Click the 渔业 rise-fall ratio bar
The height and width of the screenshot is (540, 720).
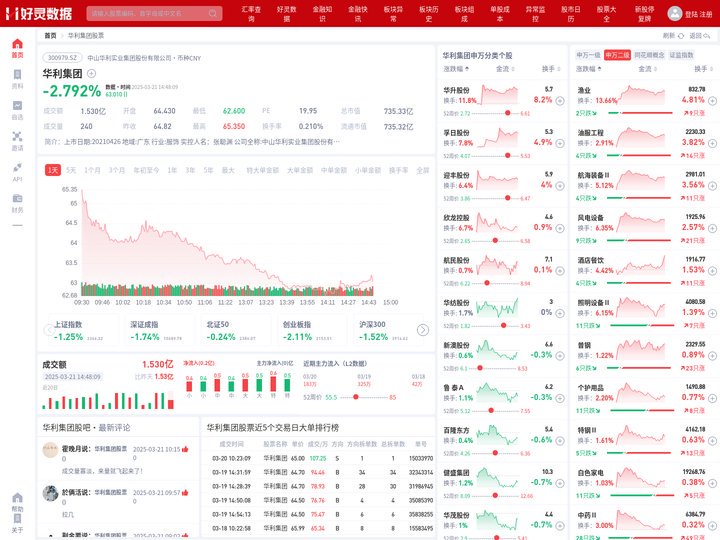[x=640, y=112]
